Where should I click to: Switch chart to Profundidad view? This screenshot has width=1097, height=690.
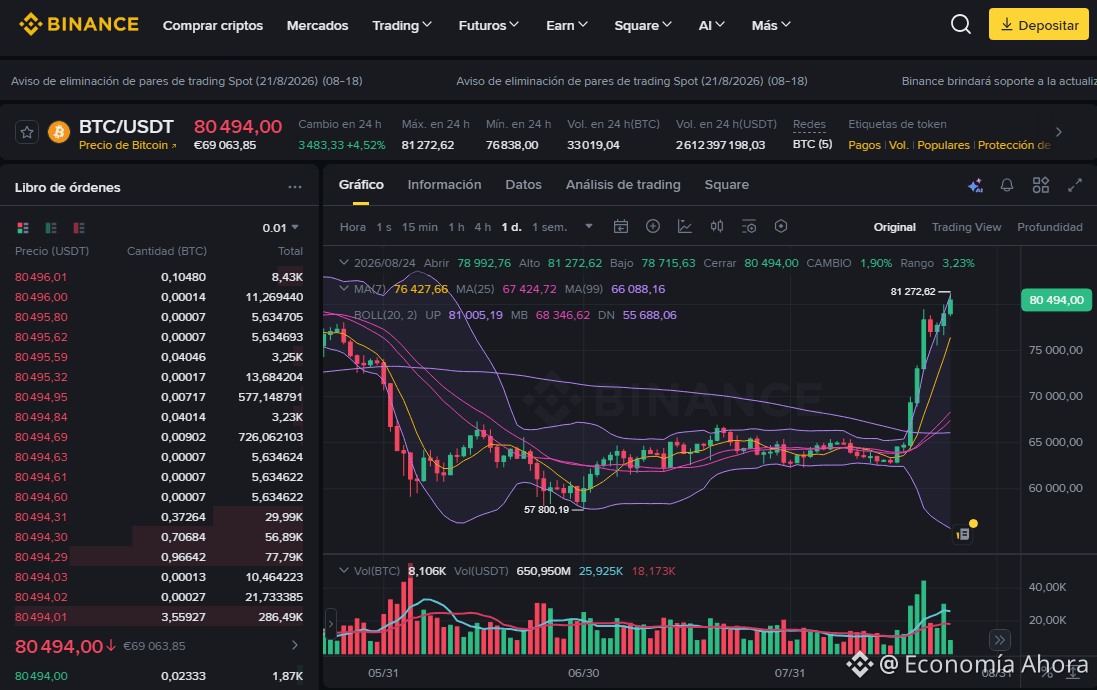pos(1049,227)
